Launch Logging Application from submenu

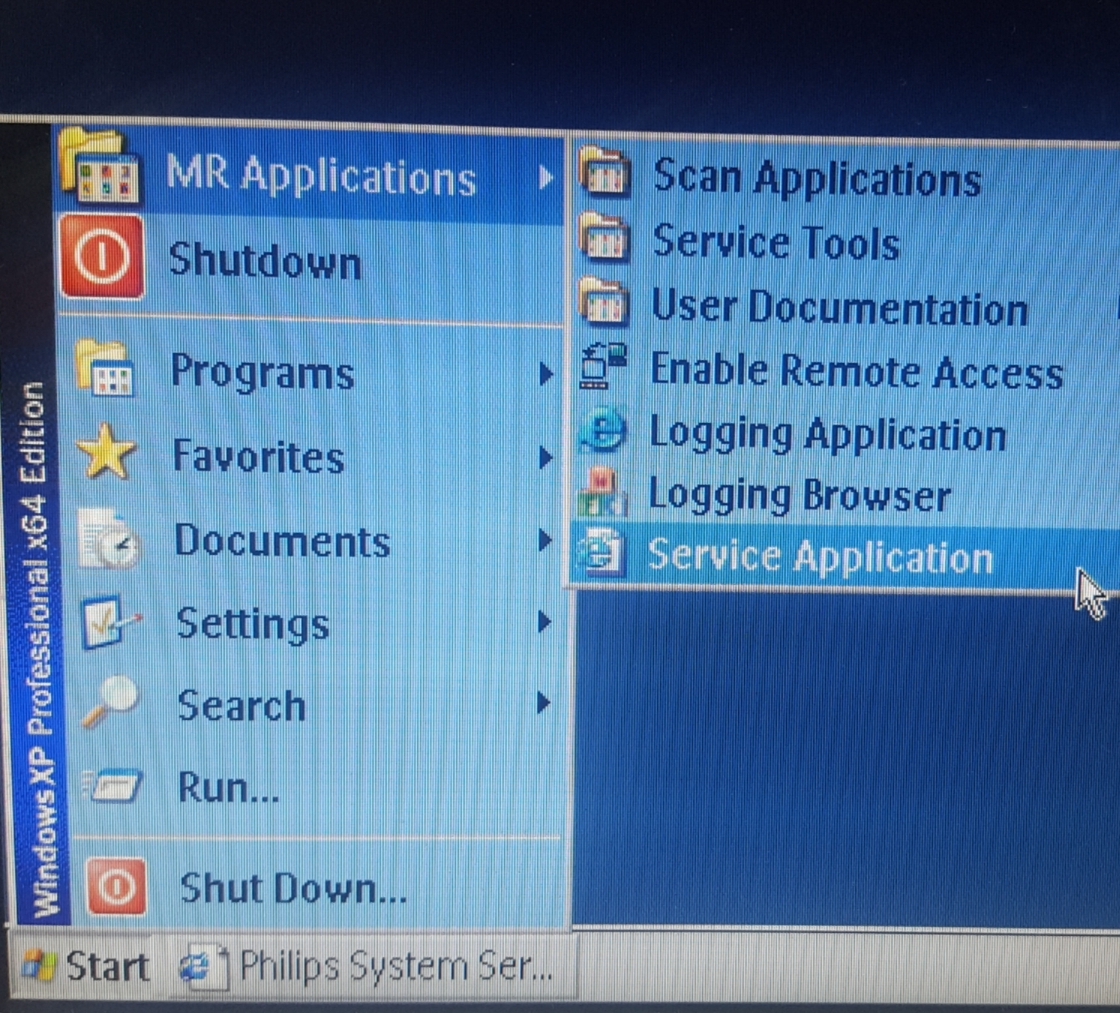(846, 433)
